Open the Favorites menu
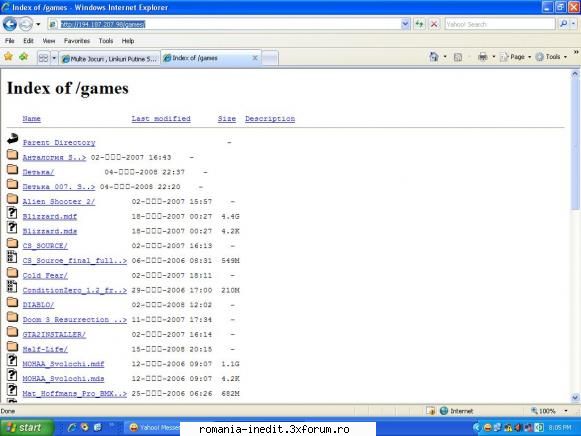Image resolution: width=581 pixels, height=436 pixels. tap(77, 41)
